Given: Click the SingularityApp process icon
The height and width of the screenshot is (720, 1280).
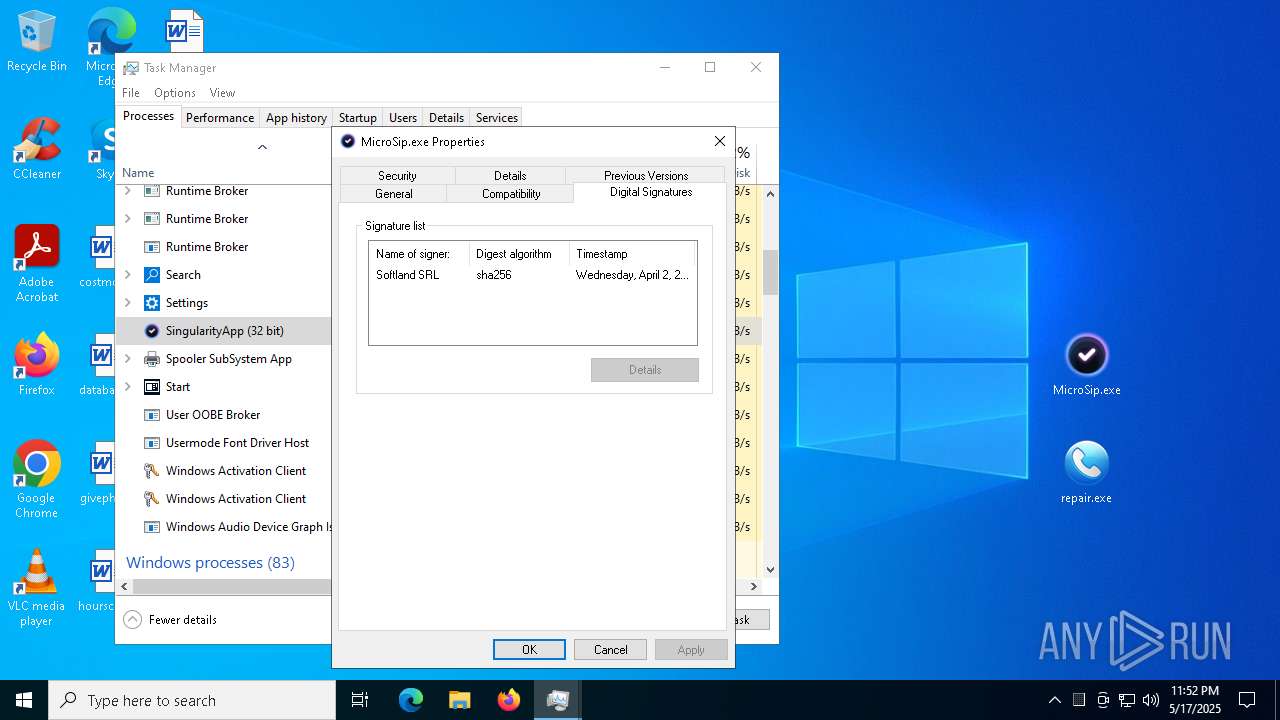Looking at the screenshot, I should pyautogui.click(x=152, y=331).
